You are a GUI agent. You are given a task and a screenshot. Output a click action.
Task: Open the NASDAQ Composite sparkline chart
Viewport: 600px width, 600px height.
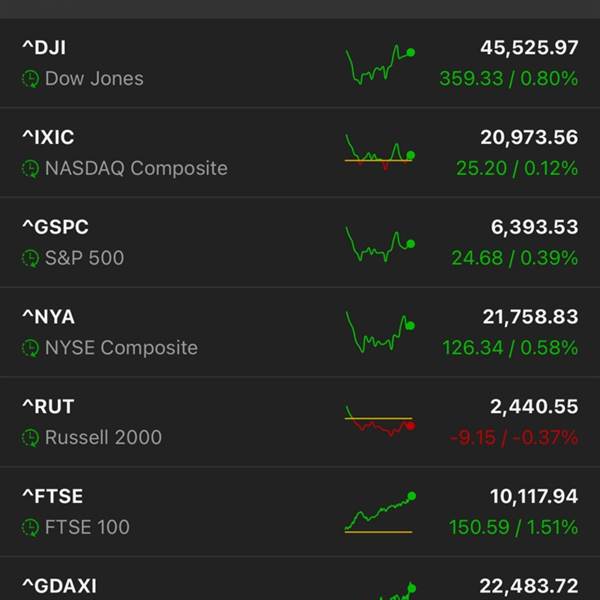379,154
